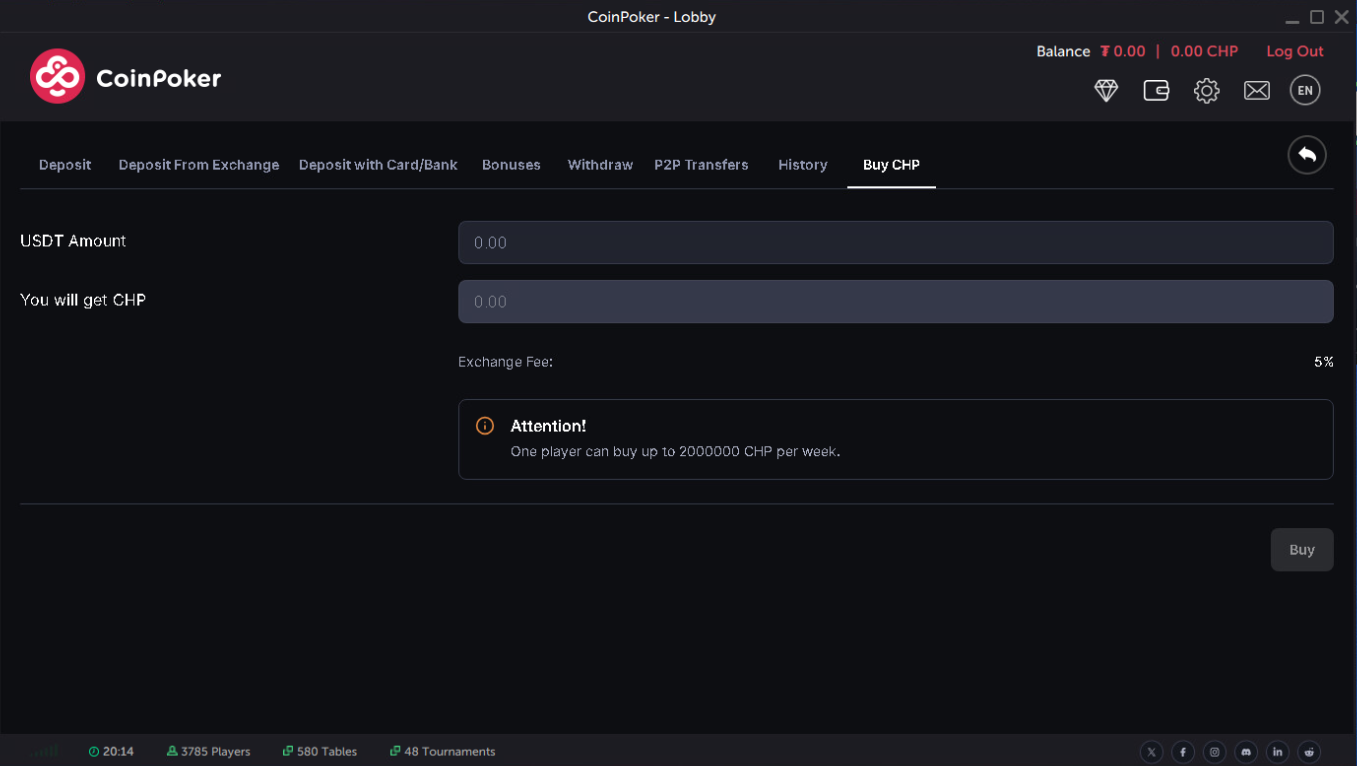Click the connection signal bars indicator
Screen dimensions: 1357x766
[x=45, y=751]
